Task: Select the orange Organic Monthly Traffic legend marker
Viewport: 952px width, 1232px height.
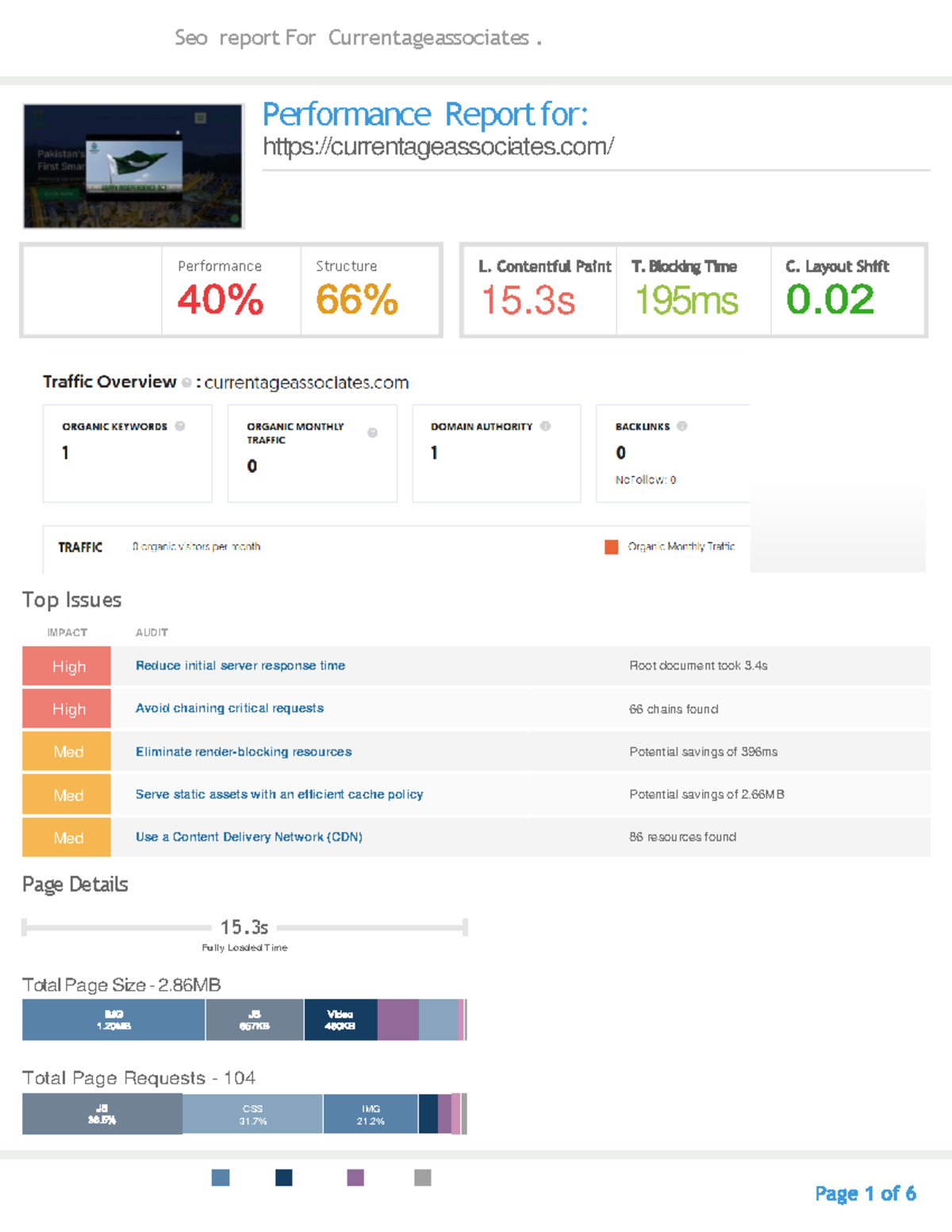Action: point(611,546)
